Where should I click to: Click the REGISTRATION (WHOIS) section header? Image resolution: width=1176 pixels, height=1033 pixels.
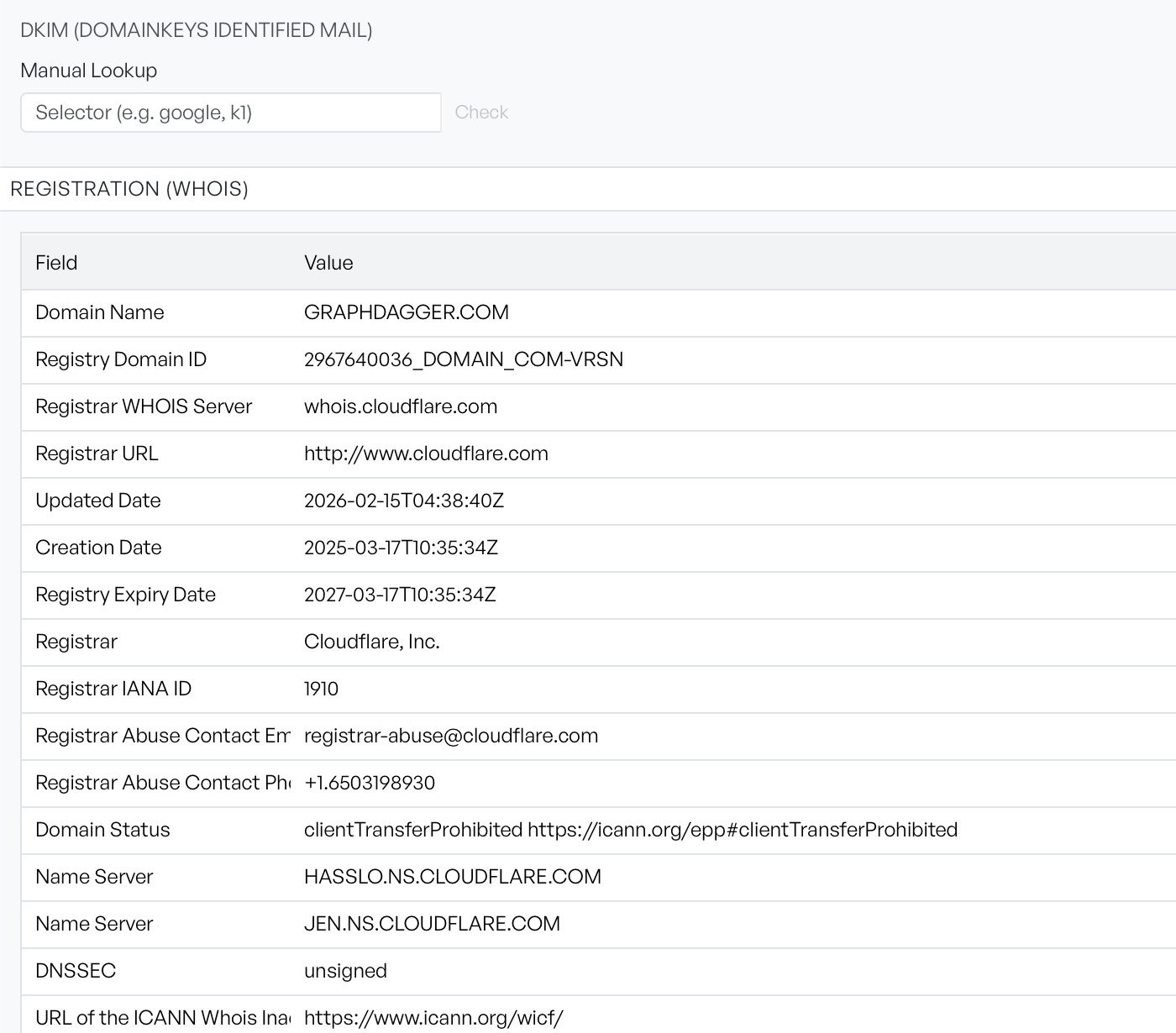tap(129, 189)
